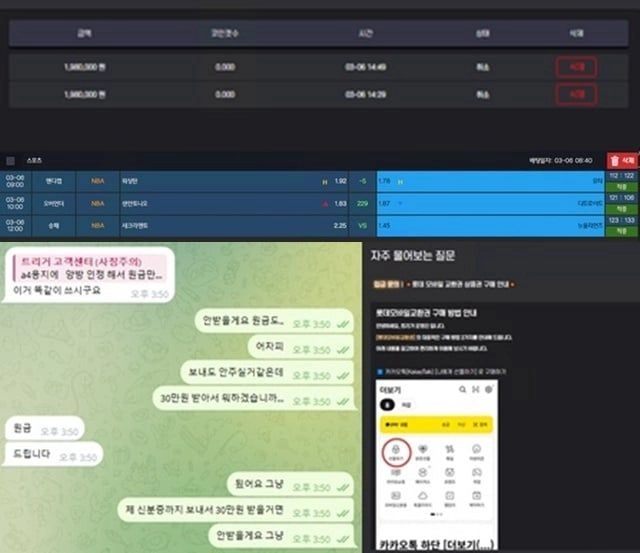This screenshot has height=553, width=640.
Task: Expand the Lotte mobile voucher FAQ entry
Action: (x=444, y=284)
